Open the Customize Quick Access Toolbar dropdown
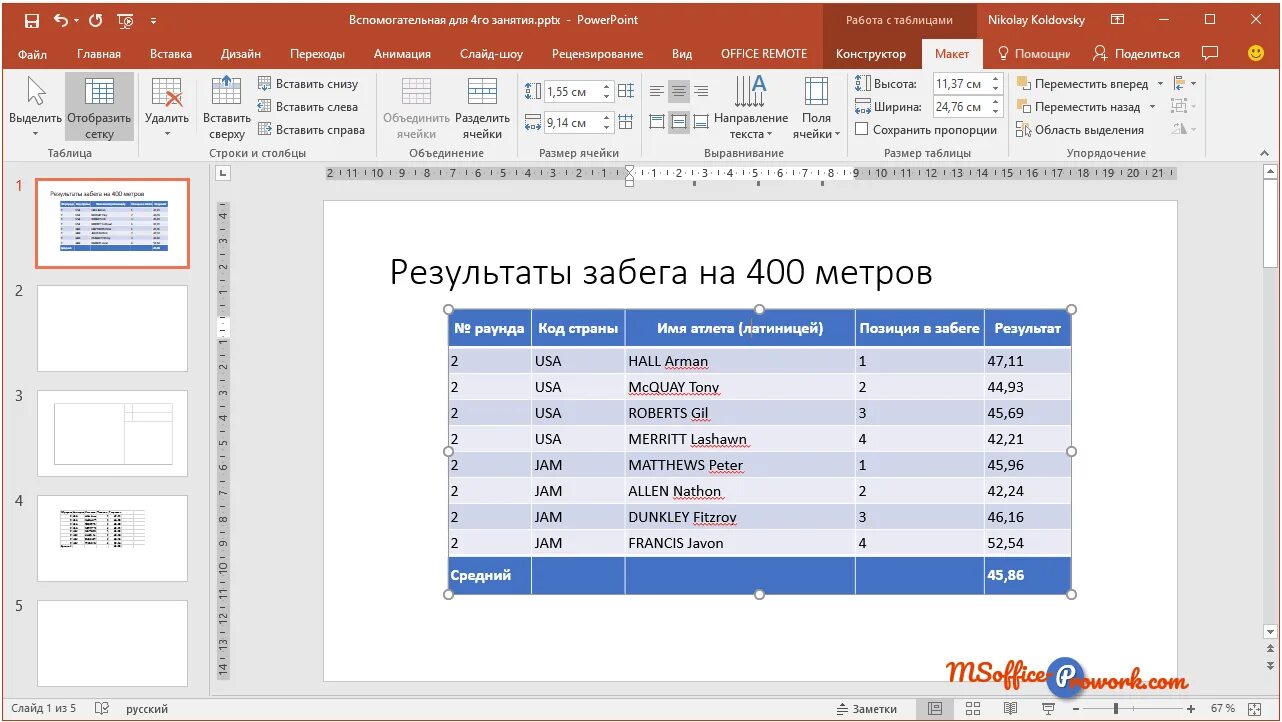1282x722 pixels. (153, 20)
